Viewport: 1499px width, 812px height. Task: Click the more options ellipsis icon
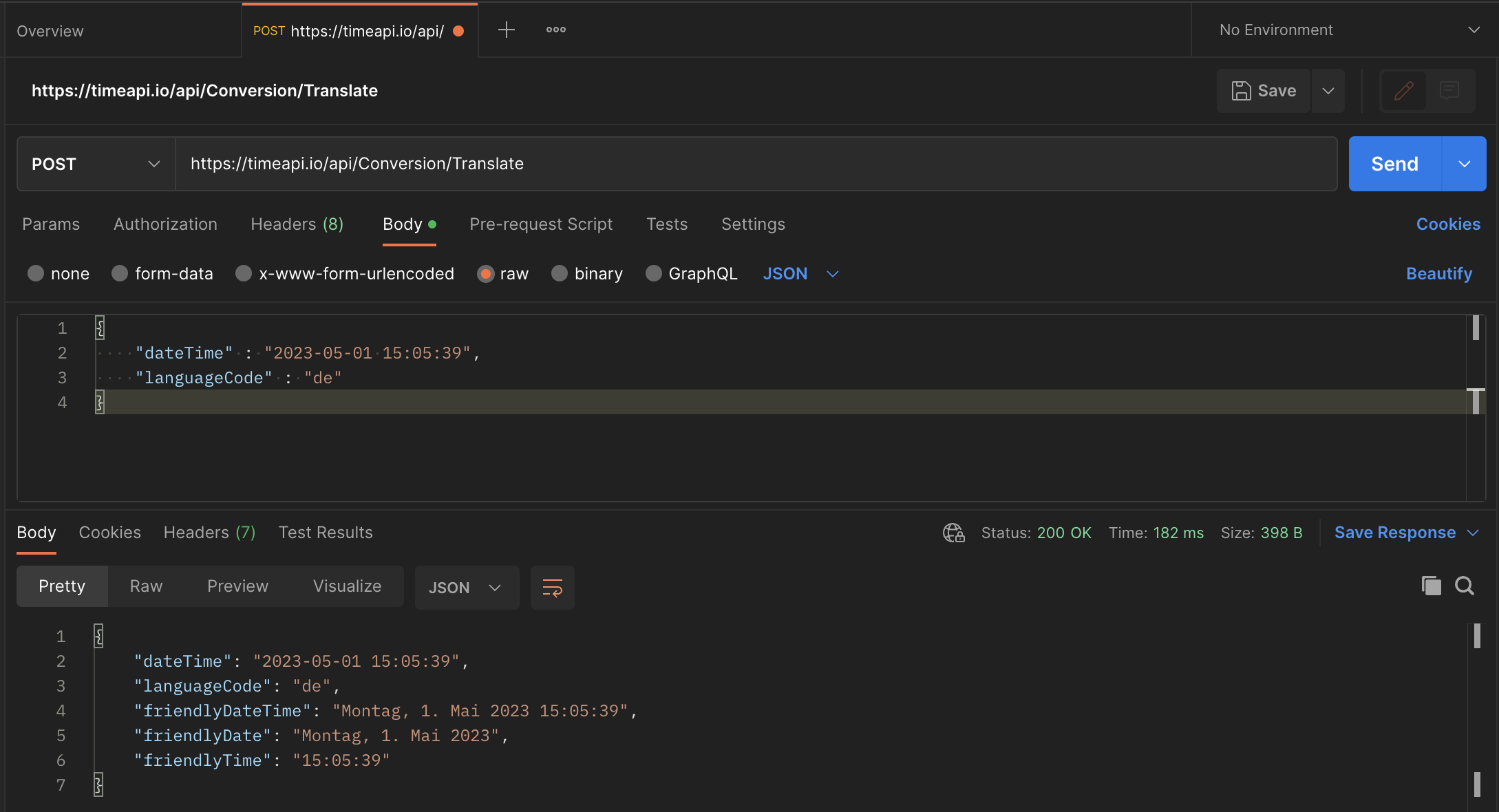(x=555, y=30)
